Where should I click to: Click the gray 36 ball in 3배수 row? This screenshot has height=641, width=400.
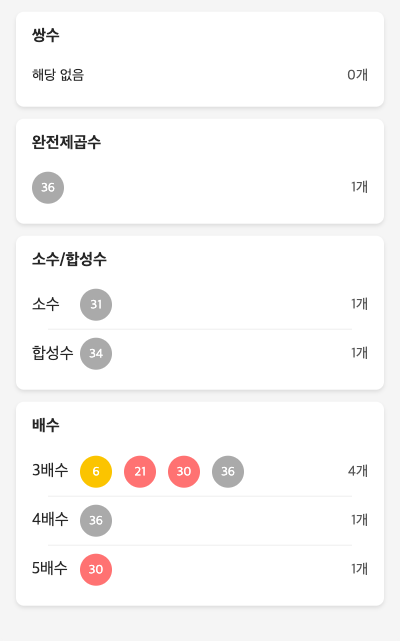[228, 472]
